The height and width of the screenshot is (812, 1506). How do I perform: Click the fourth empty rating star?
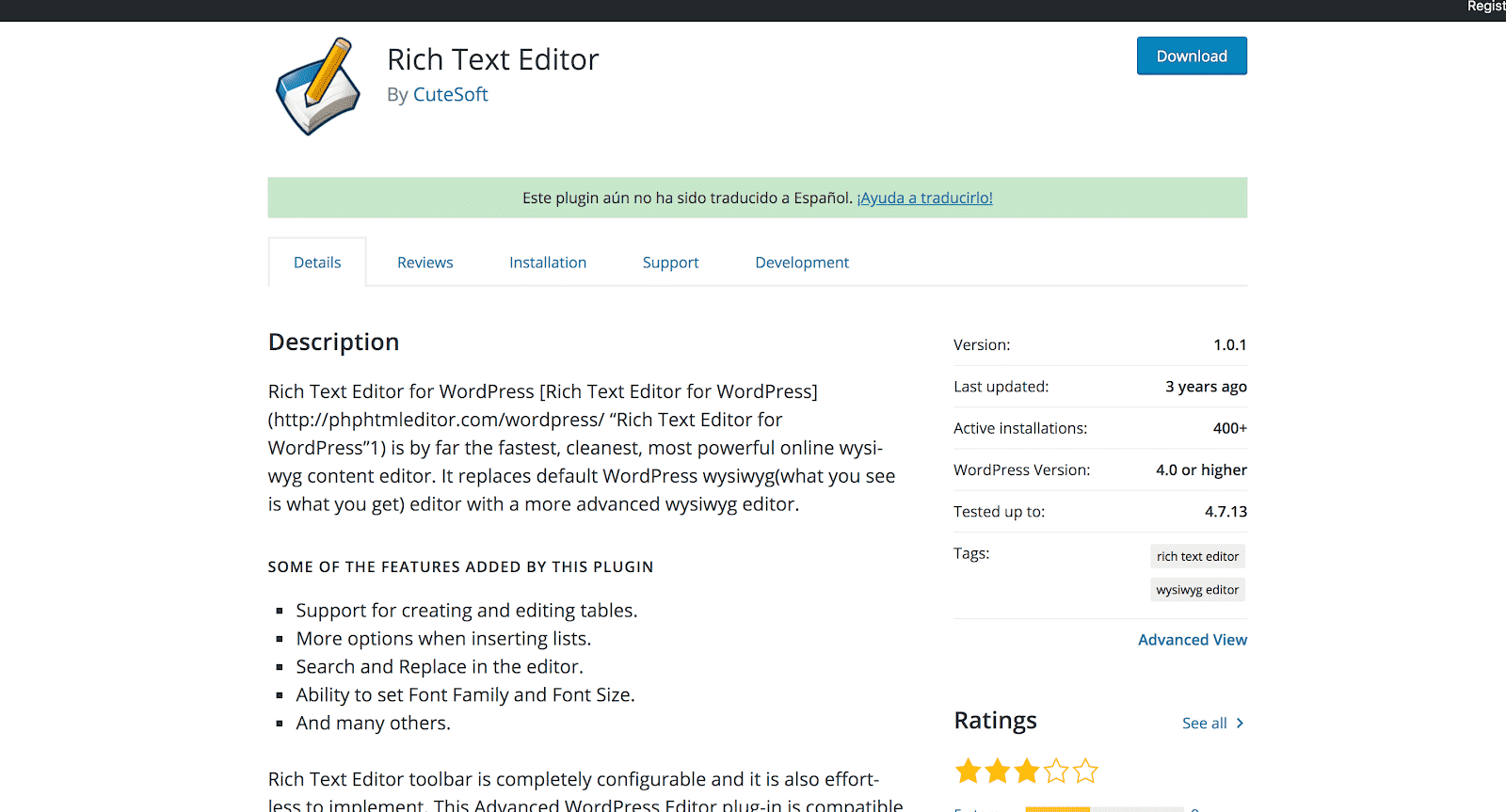coord(1056,772)
